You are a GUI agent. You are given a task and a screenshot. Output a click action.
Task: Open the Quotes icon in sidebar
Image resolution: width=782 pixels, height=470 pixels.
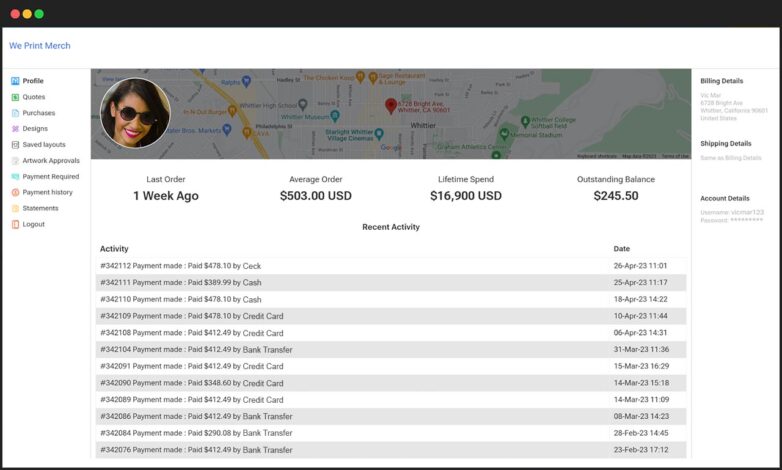15,97
